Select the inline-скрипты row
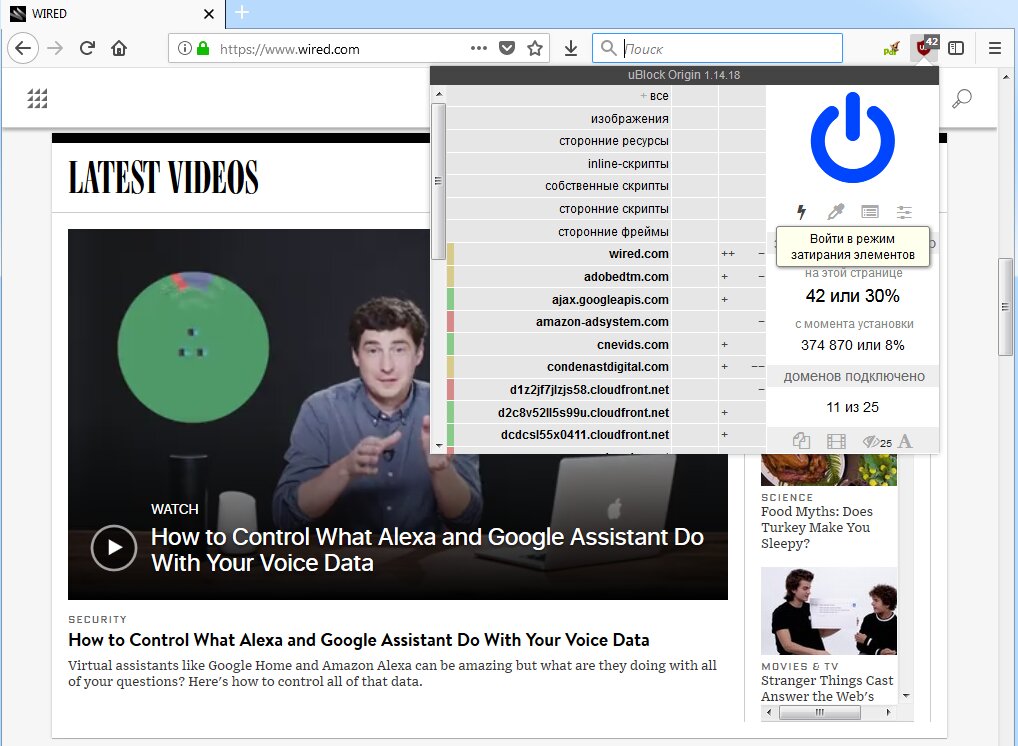 click(x=558, y=164)
